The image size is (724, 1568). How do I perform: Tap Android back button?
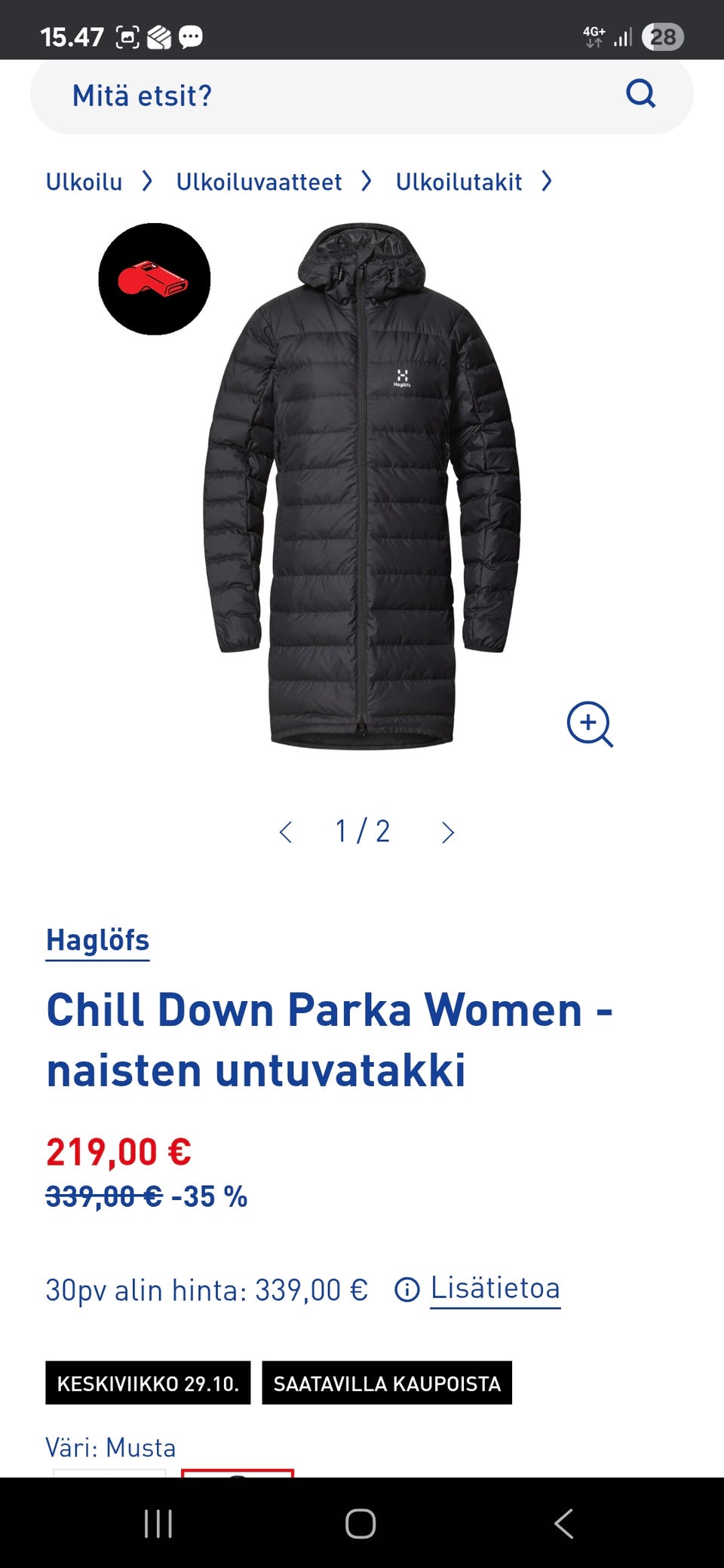tap(563, 1524)
